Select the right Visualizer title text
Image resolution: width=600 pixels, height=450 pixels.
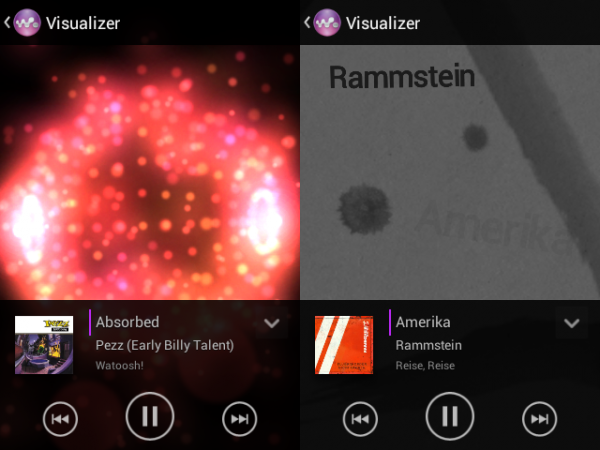[383, 23]
